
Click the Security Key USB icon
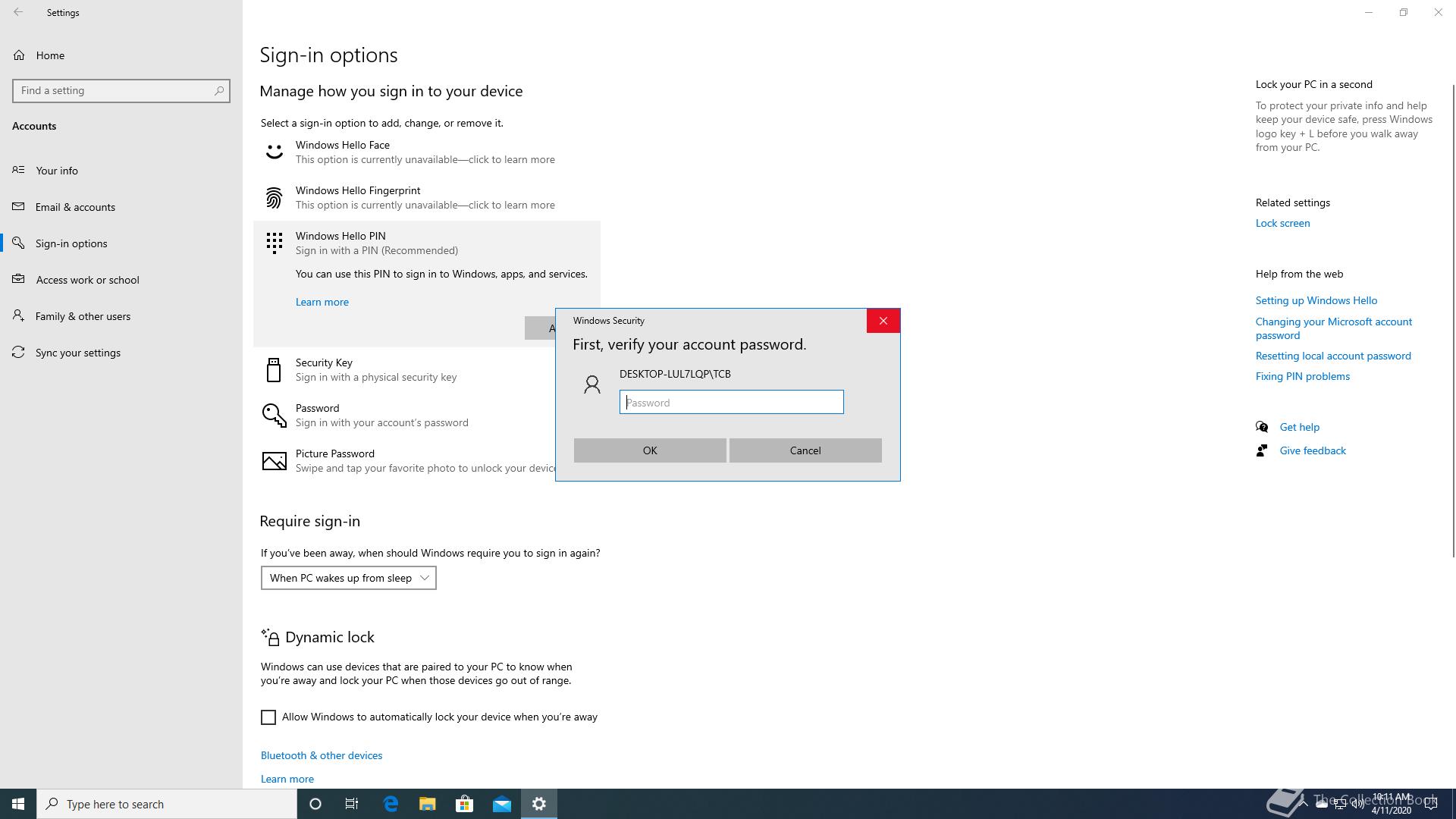(274, 370)
